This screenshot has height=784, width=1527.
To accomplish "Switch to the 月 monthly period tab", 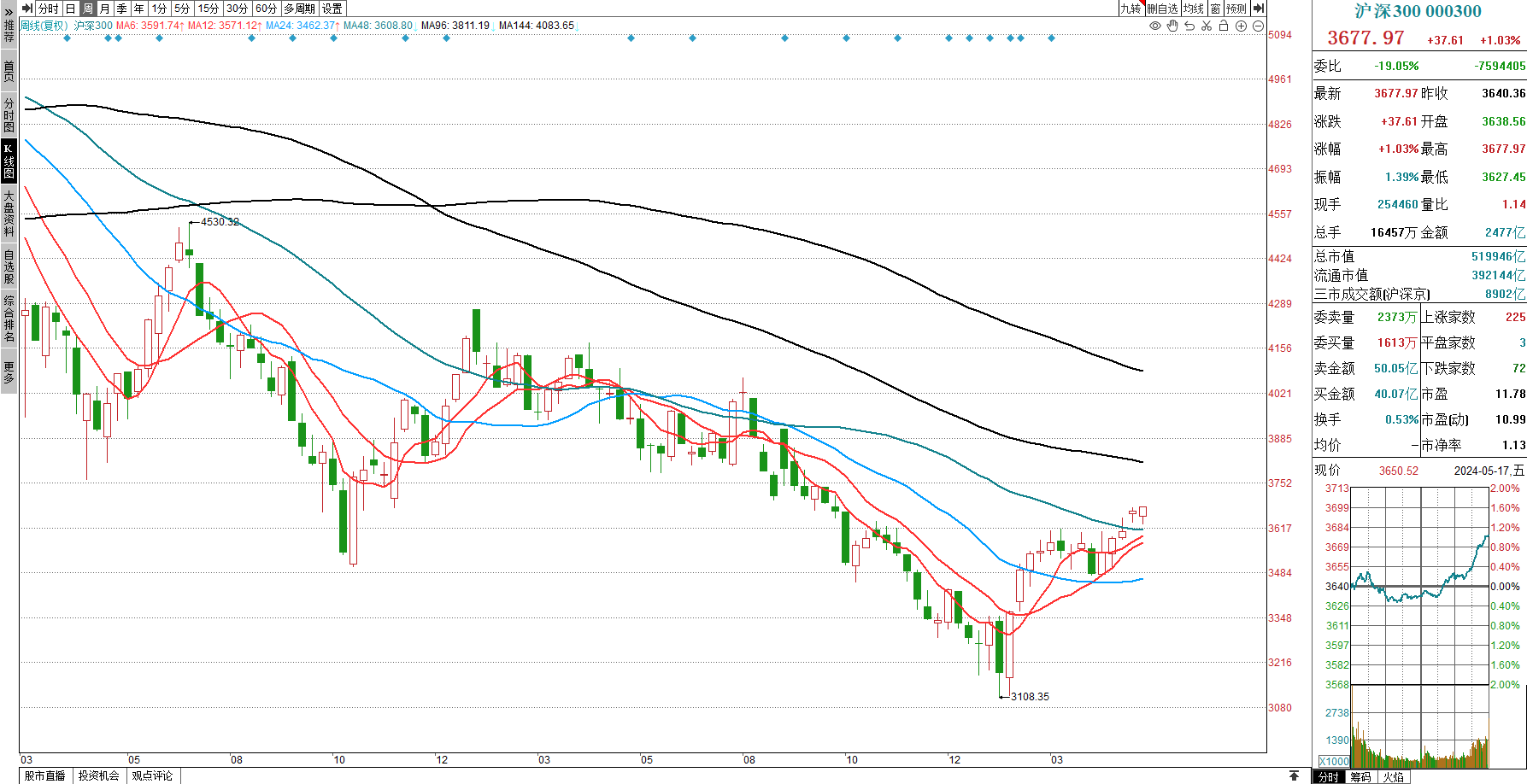I will (x=104, y=9).
